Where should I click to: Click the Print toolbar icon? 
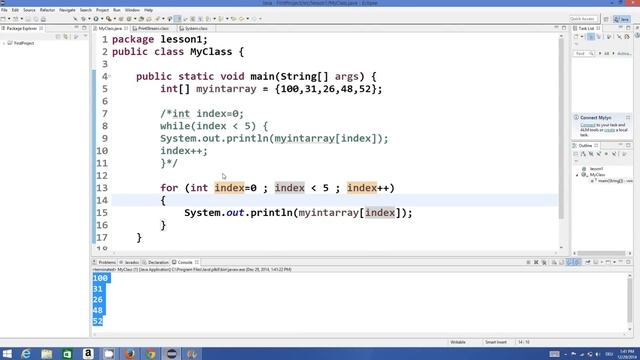(x=43, y=19)
